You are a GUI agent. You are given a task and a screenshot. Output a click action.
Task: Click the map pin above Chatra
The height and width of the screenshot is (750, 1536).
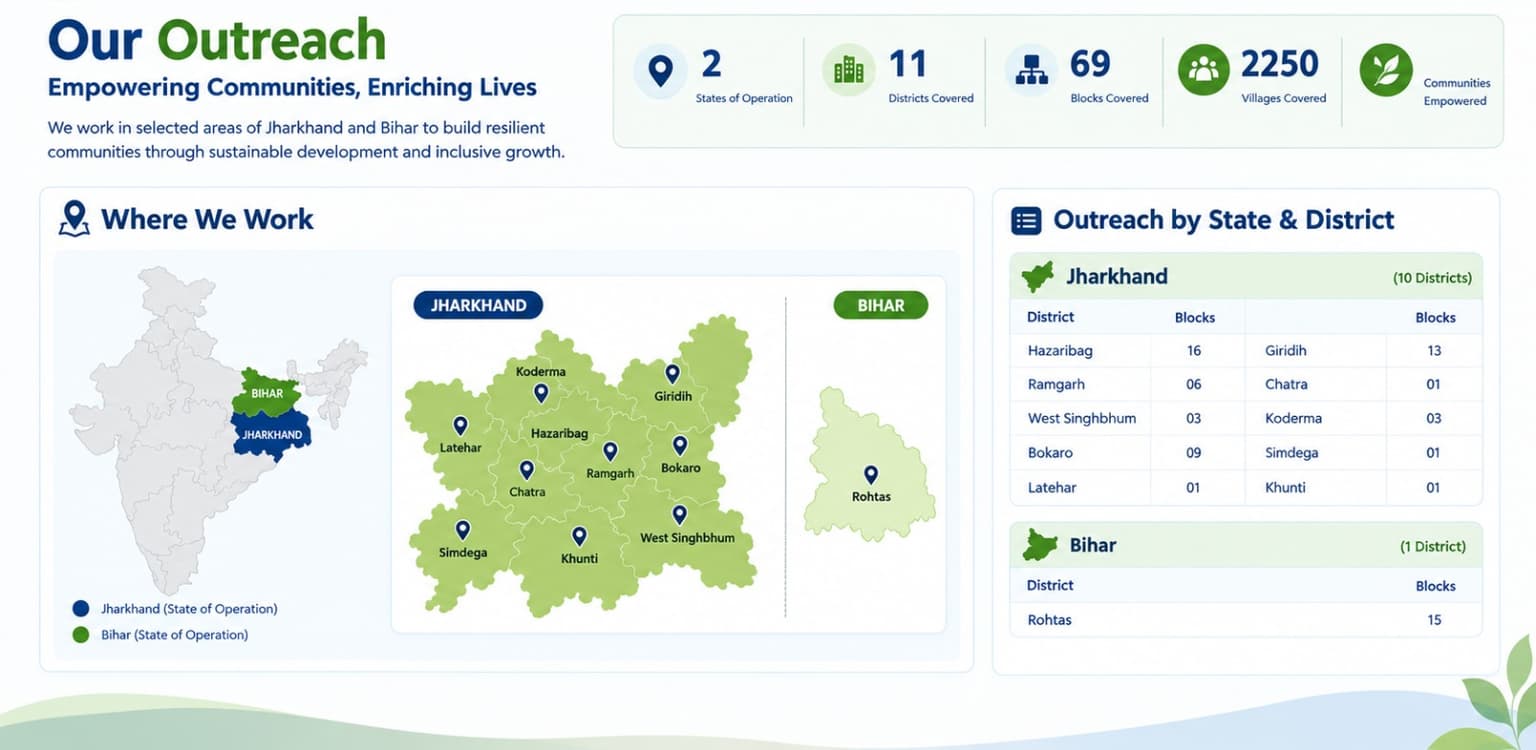[x=527, y=470]
